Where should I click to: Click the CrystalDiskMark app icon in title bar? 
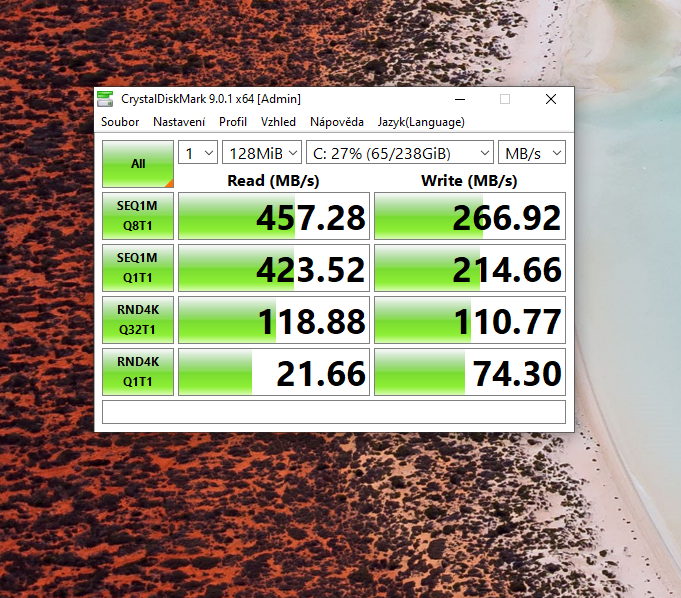tap(105, 99)
